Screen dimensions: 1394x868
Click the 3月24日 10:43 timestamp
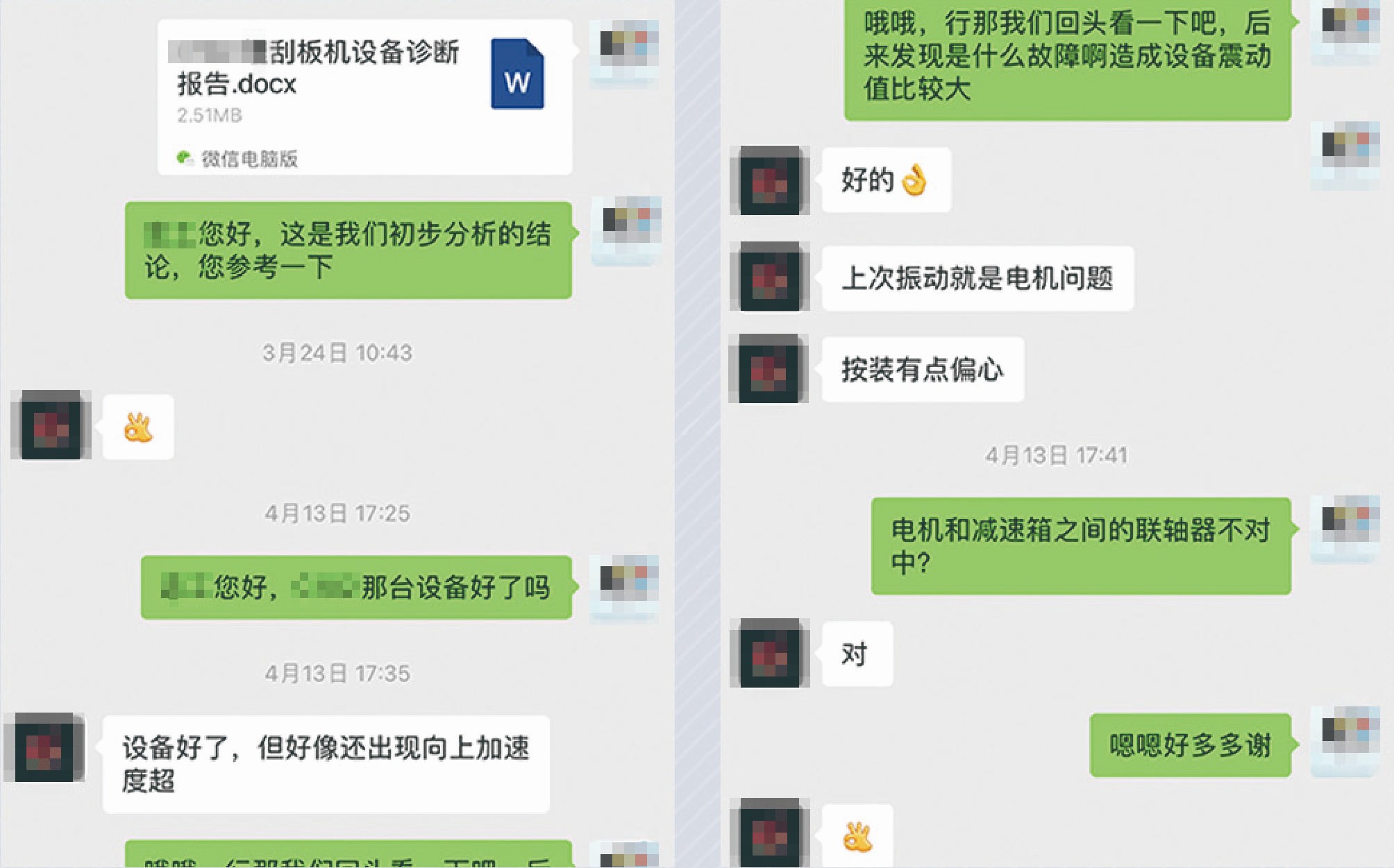coord(337,352)
